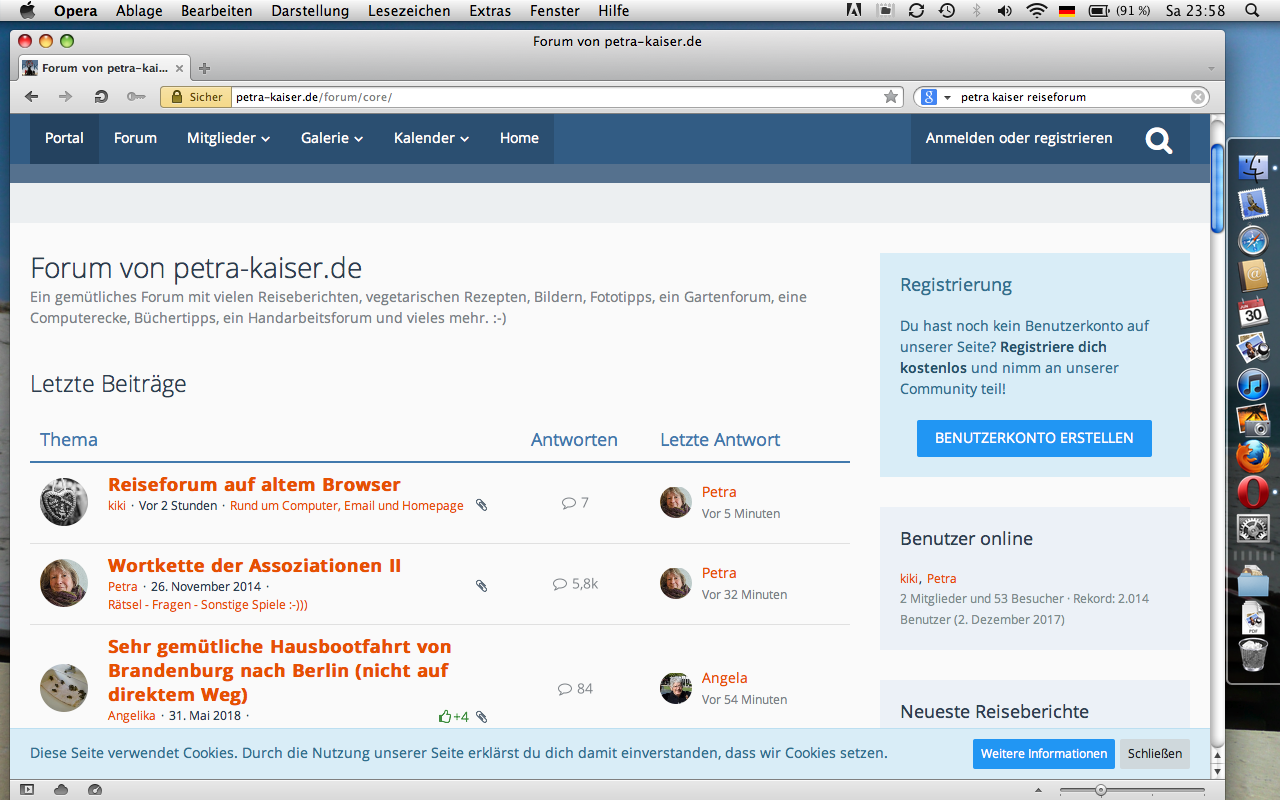Click into the address bar URL field
Viewport: 1280px width, 800px height.
coord(550,97)
